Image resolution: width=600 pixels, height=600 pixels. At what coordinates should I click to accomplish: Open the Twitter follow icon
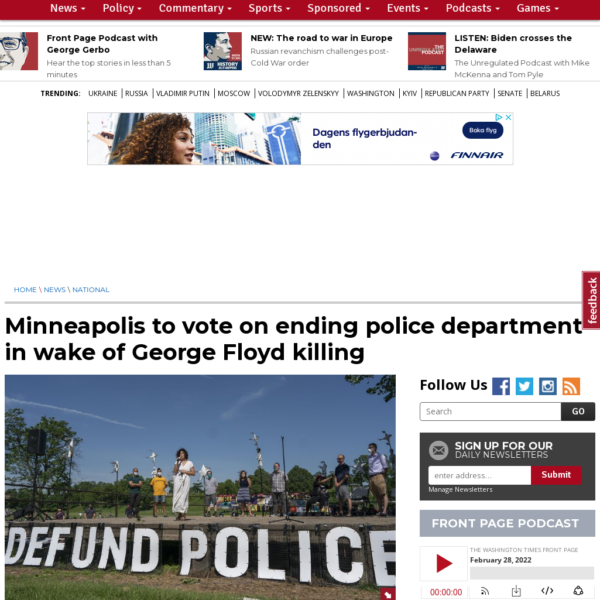(x=524, y=386)
